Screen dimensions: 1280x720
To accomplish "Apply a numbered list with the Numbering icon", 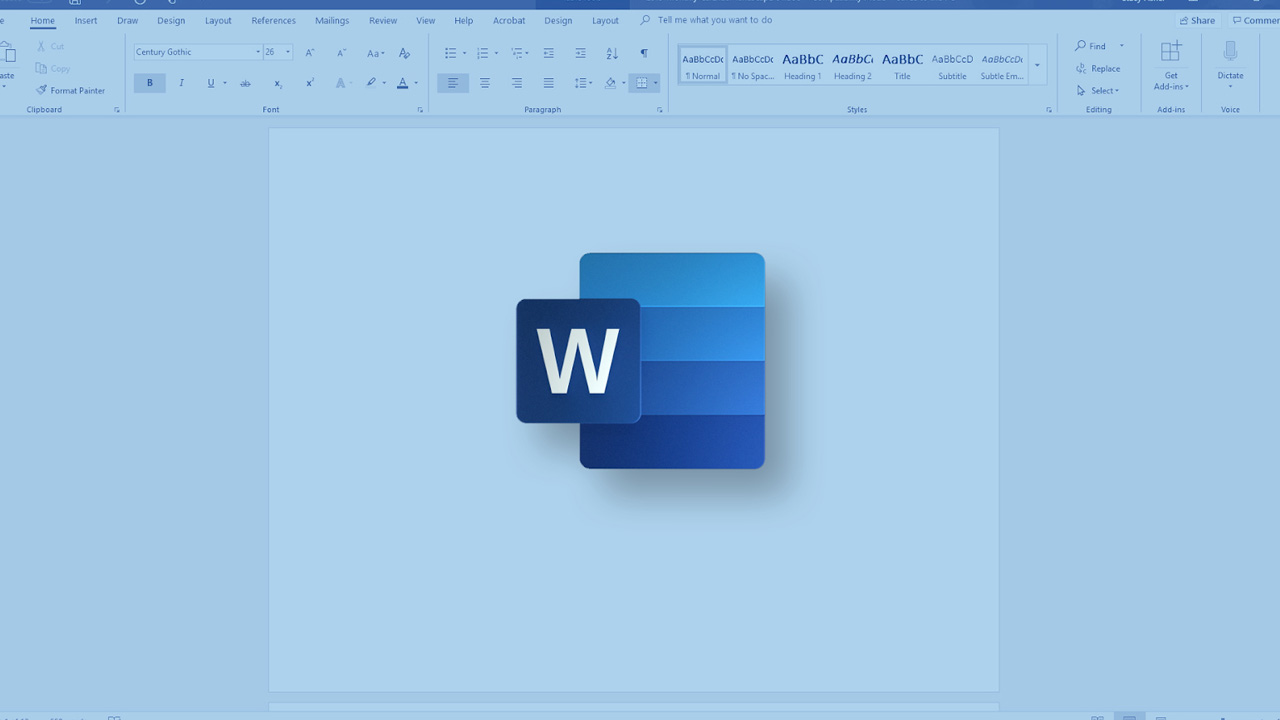I will [x=482, y=52].
